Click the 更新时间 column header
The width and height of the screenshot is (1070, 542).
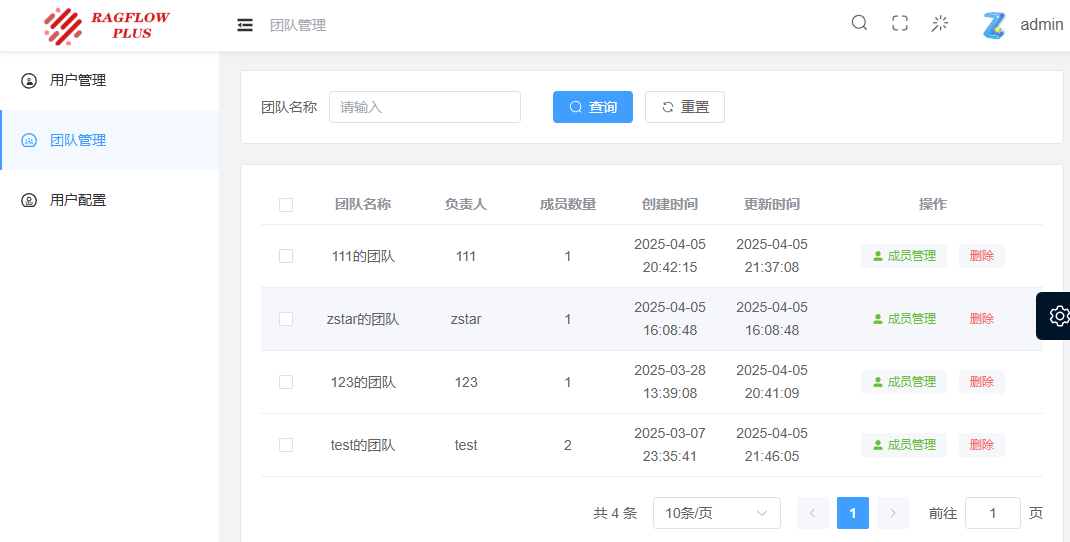tap(772, 204)
